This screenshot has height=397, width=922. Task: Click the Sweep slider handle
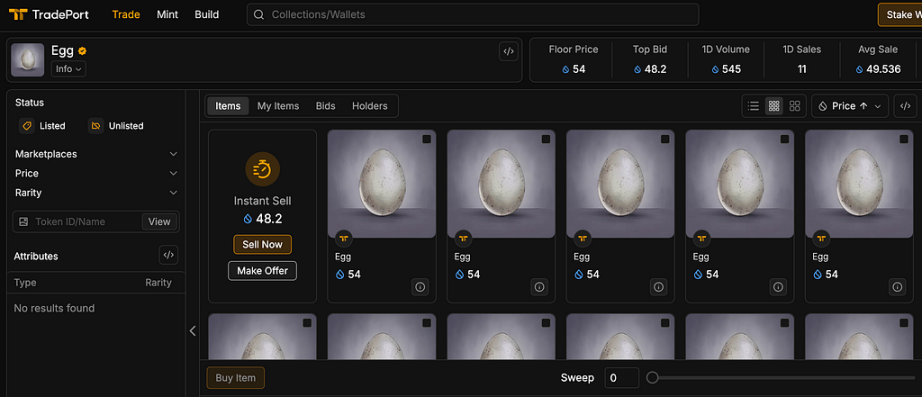652,378
